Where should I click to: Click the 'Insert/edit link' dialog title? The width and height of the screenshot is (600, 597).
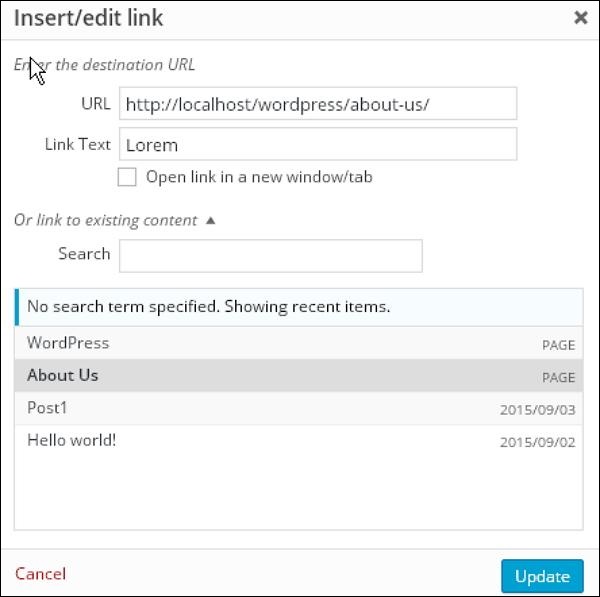tap(89, 18)
